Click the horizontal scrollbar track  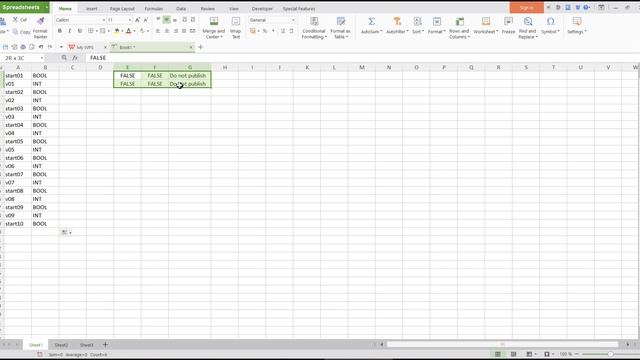[502, 344]
